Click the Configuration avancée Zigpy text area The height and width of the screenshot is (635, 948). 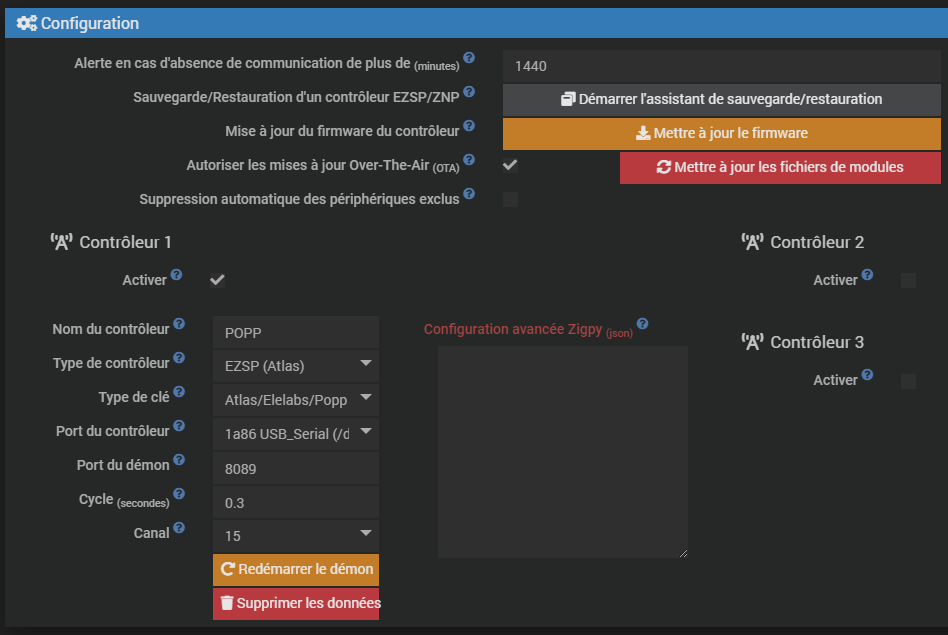[562, 451]
